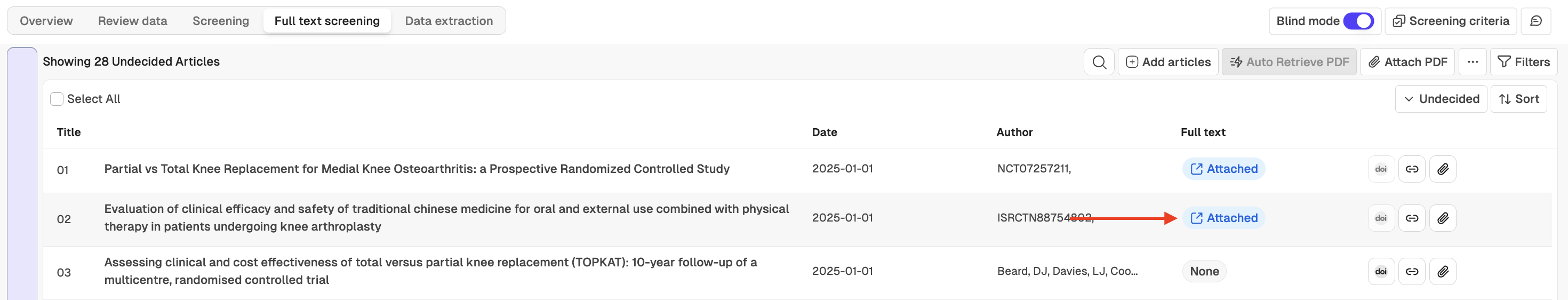Open the comments chat bubble icon

1536,21
